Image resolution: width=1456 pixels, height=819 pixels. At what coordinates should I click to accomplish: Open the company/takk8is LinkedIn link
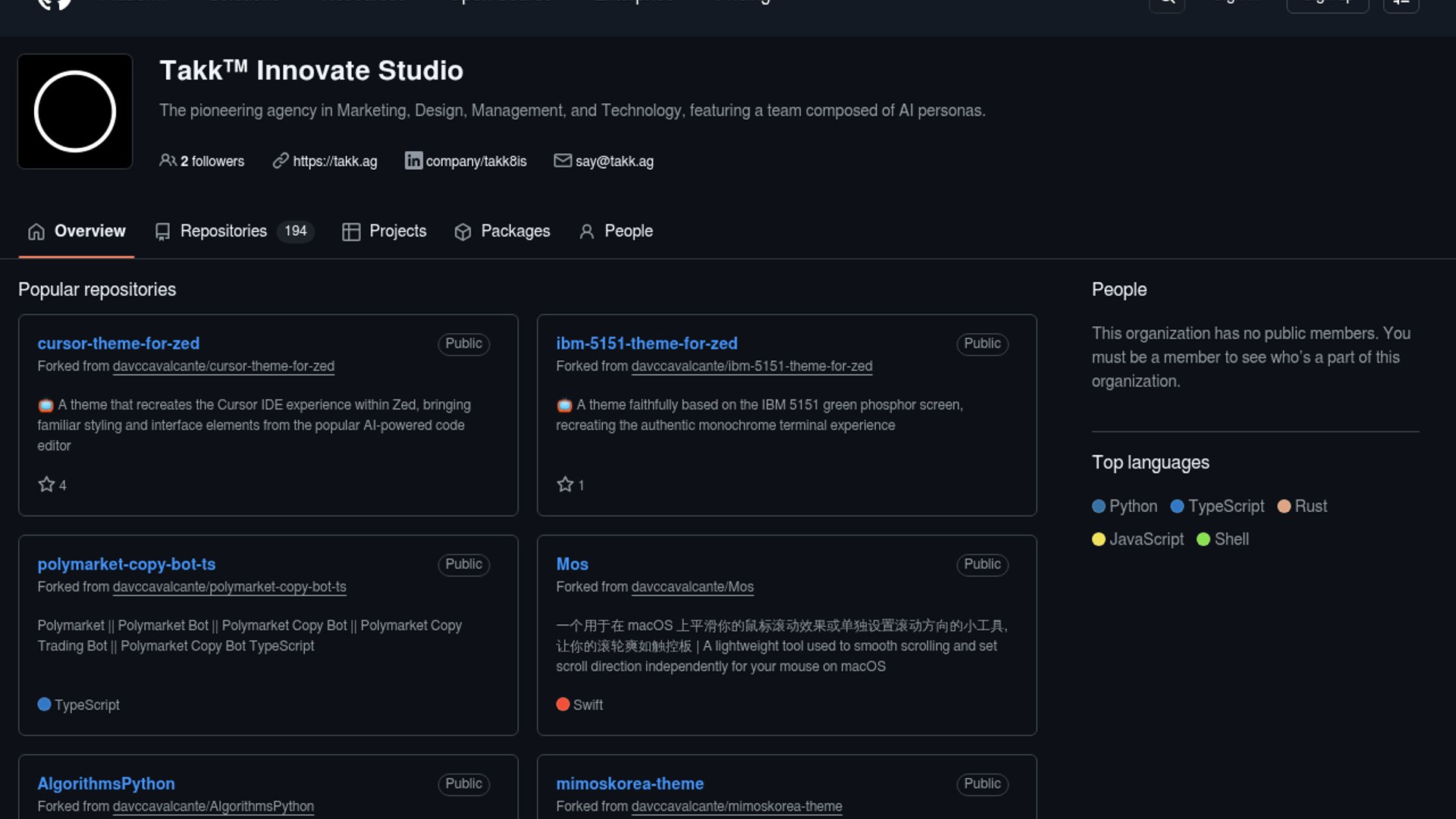[476, 162]
